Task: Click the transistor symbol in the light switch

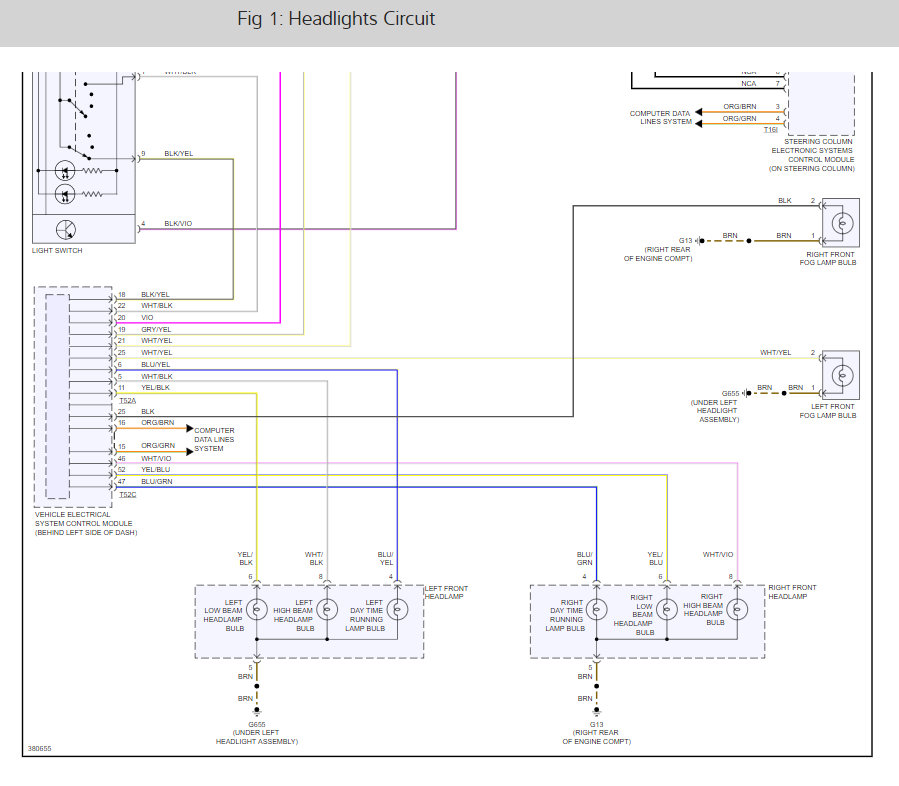Action: click(x=66, y=229)
